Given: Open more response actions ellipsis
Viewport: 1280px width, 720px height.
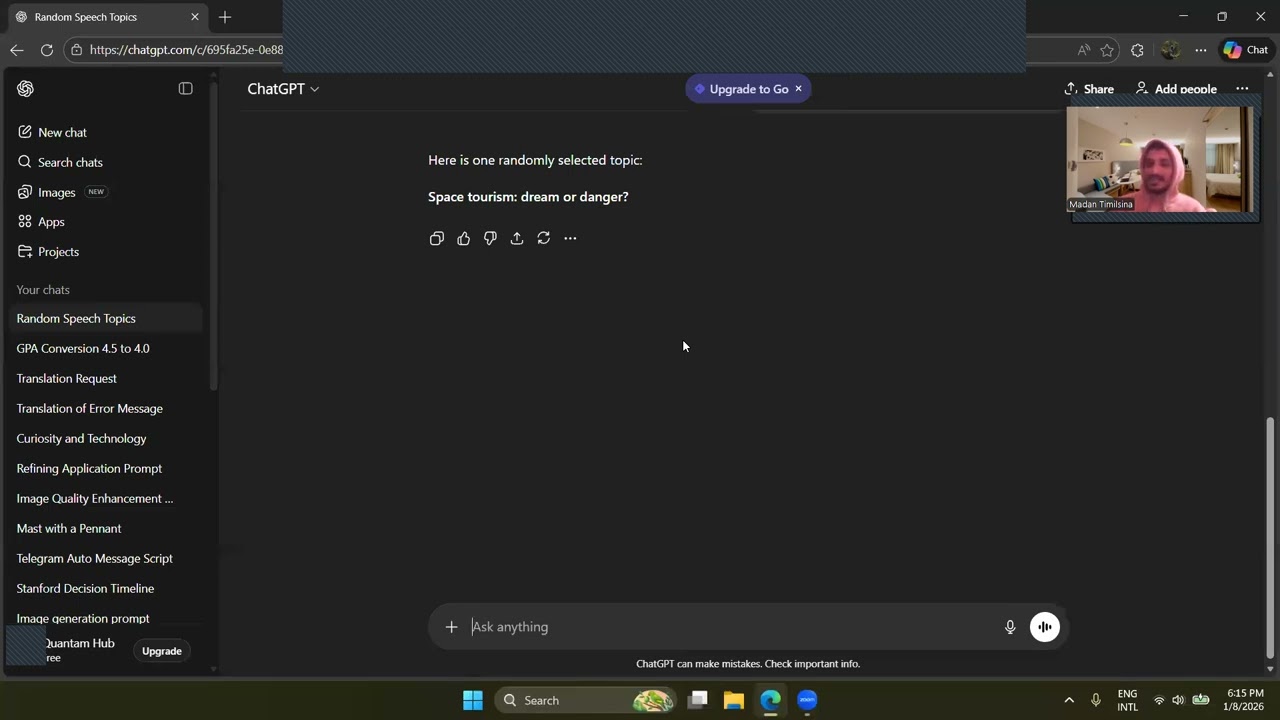Looking at the screenshot, I should point(570,238).
